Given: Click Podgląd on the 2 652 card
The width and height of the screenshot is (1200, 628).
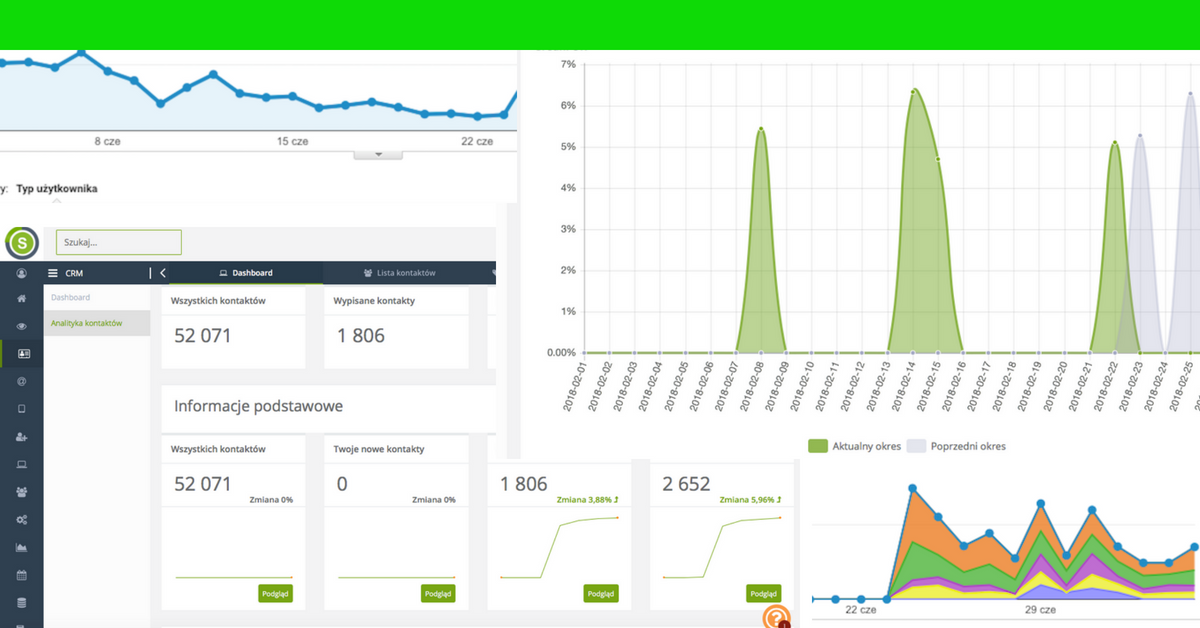Looking at the screenshot, I should point(763,593).
